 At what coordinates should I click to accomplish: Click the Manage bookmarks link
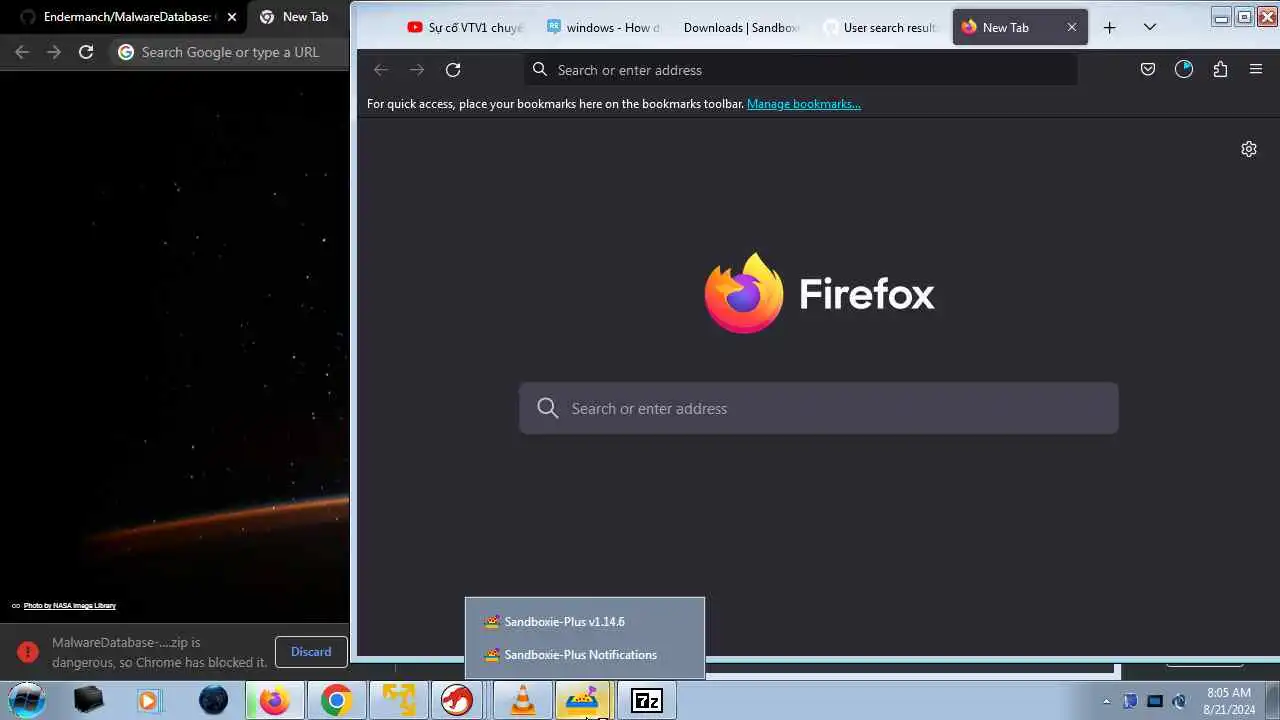[x=804, y=104]
